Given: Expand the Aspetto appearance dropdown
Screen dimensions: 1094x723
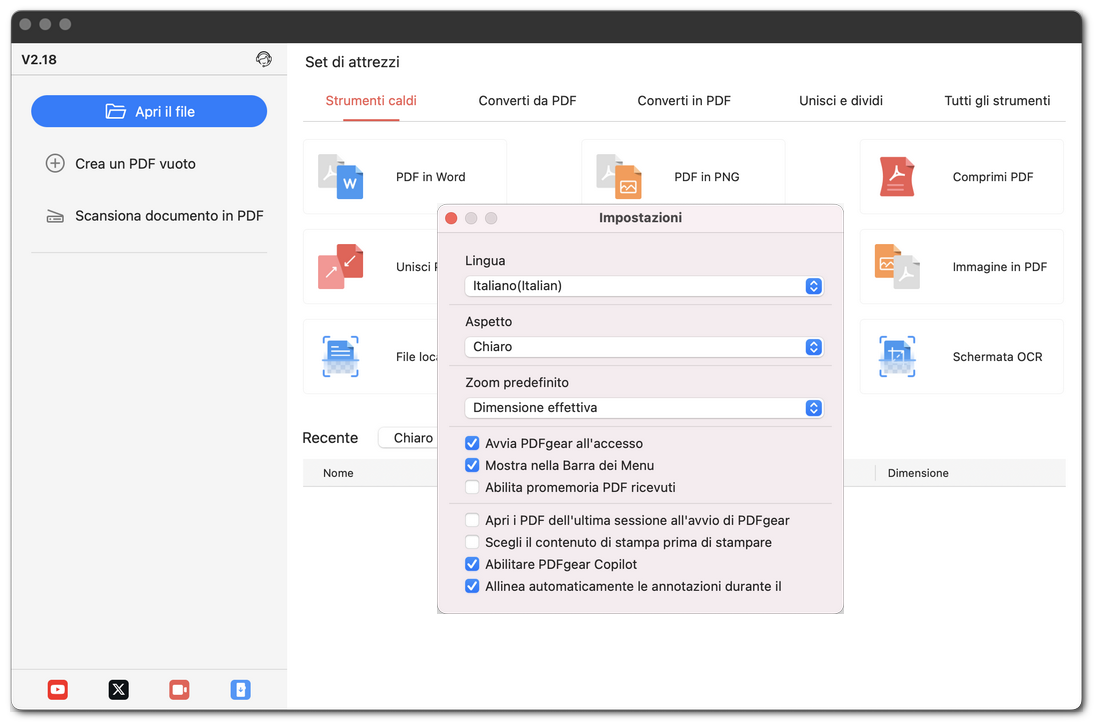Looking at the screenshot, I should [643, 347].
